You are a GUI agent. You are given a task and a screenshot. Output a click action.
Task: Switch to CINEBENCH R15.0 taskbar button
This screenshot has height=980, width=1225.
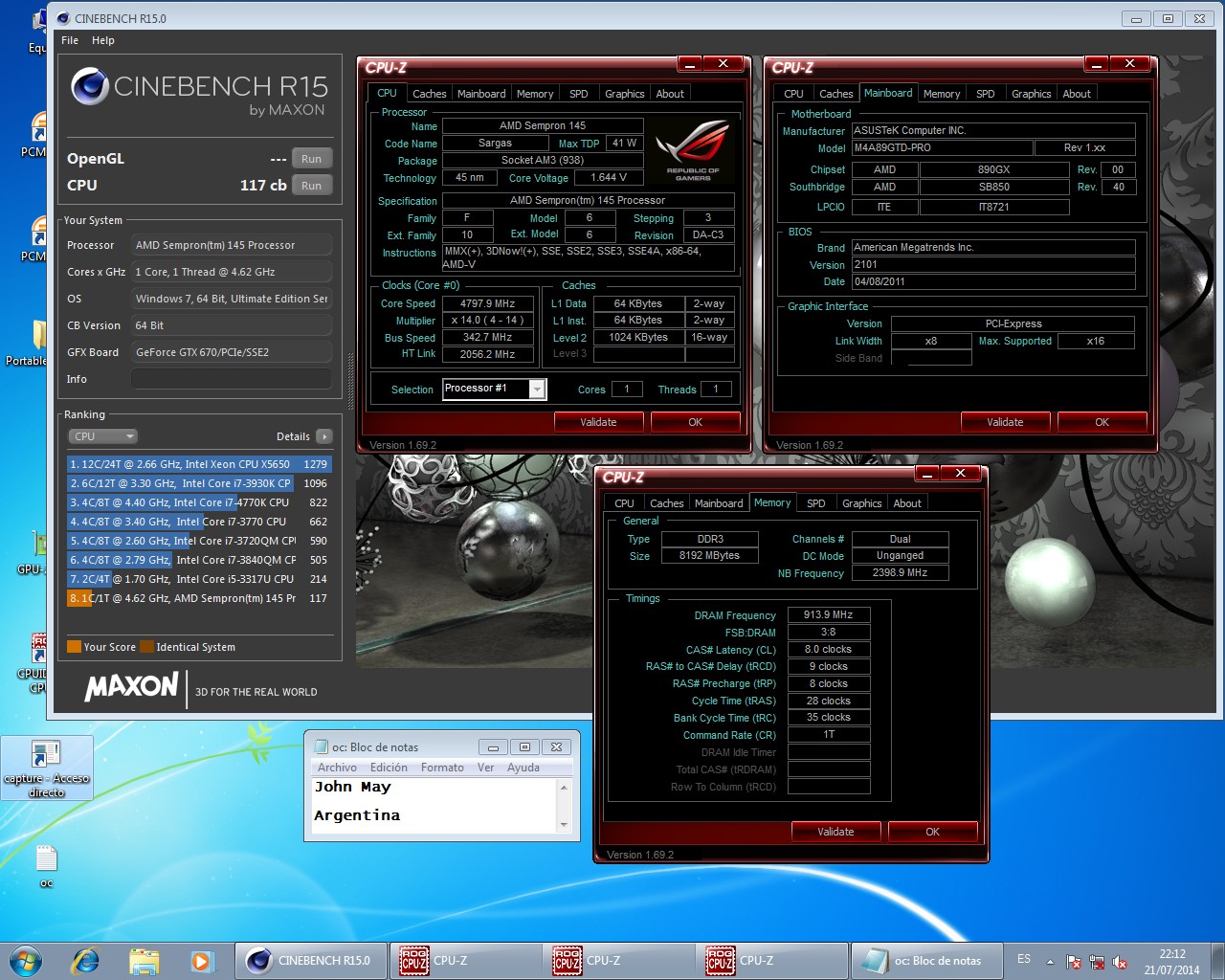[x=311, y=961]
